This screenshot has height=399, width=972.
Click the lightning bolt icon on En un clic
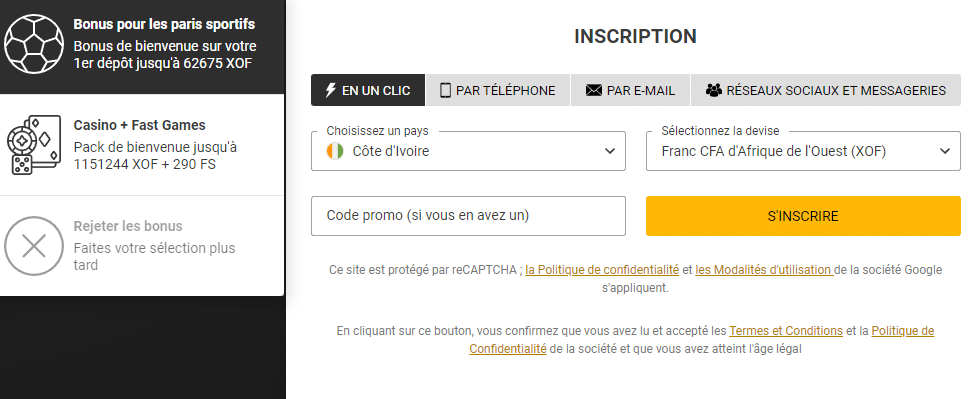click(331, 90)
